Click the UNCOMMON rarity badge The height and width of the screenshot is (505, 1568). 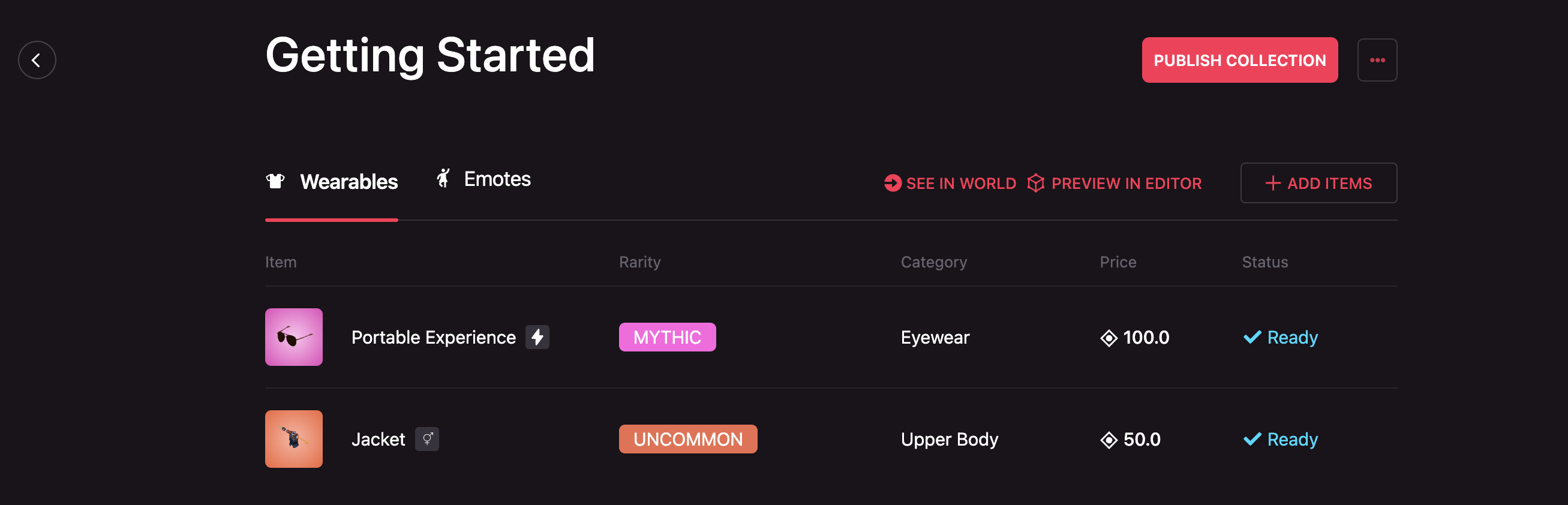[688, 438]
